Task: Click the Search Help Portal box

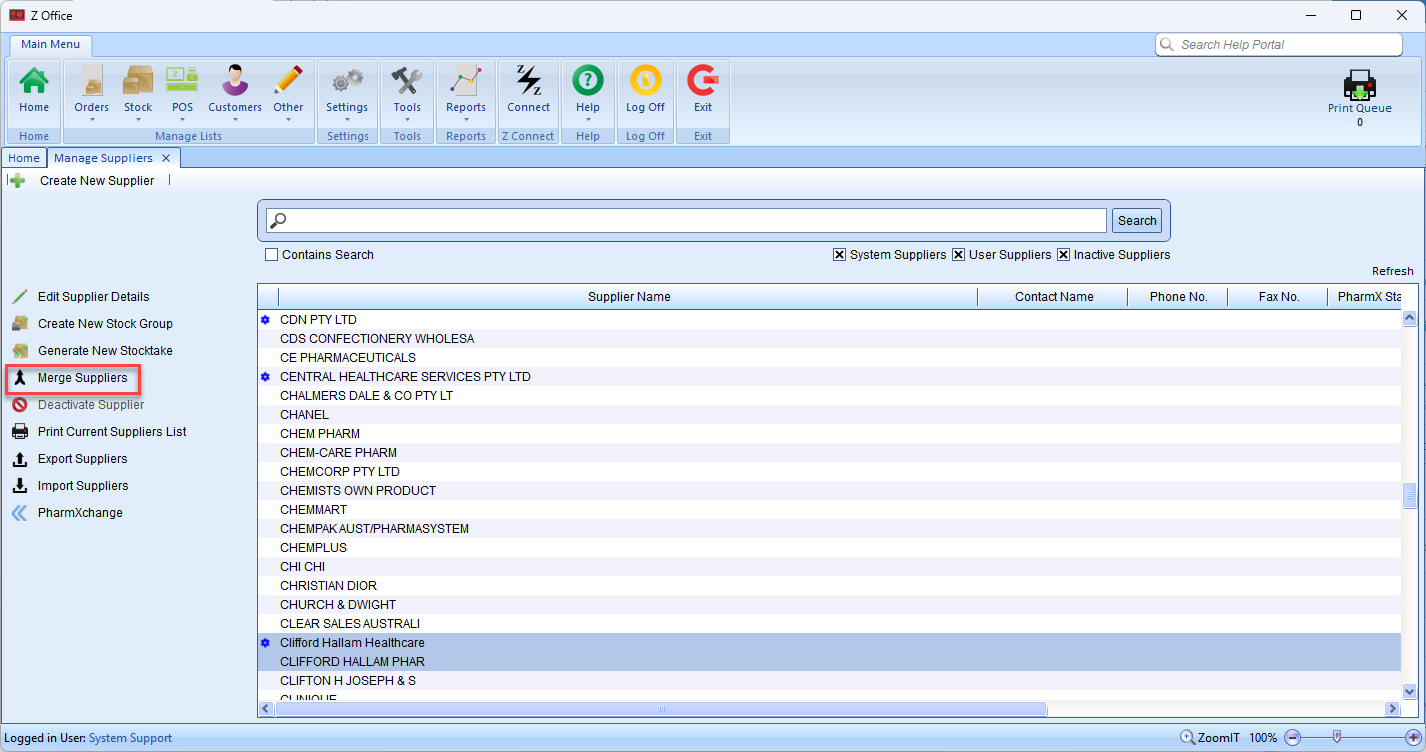Action: 1279,45
